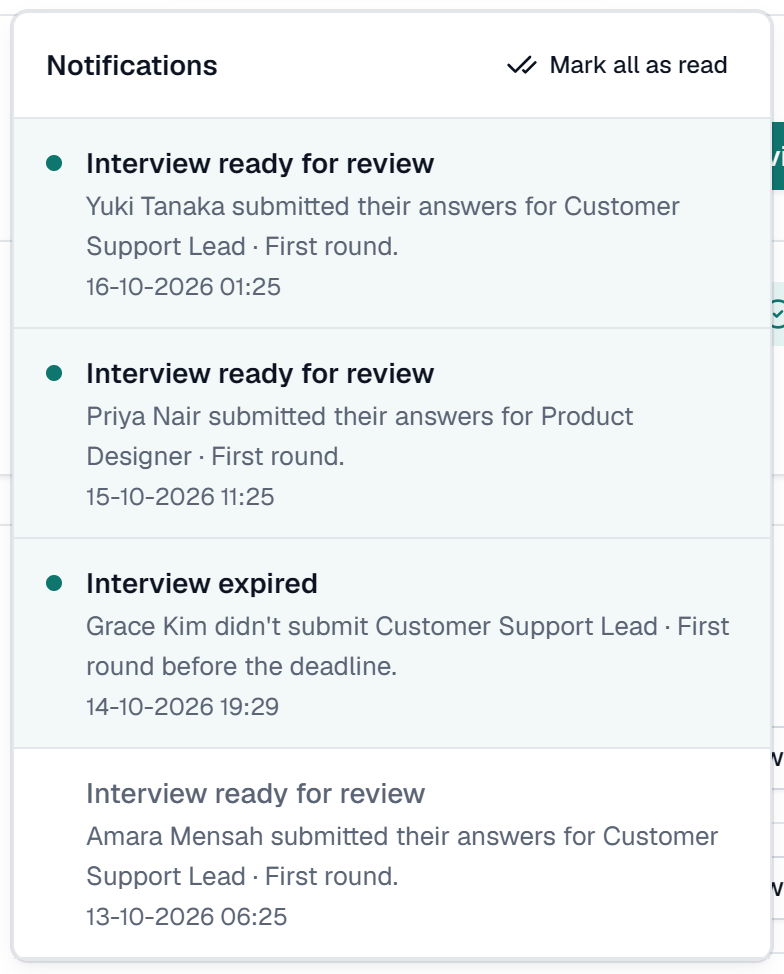Click timestamp 16-10-2026 01:25
Image resolution: width=784 pixels, height=974 pixels.
183,287
